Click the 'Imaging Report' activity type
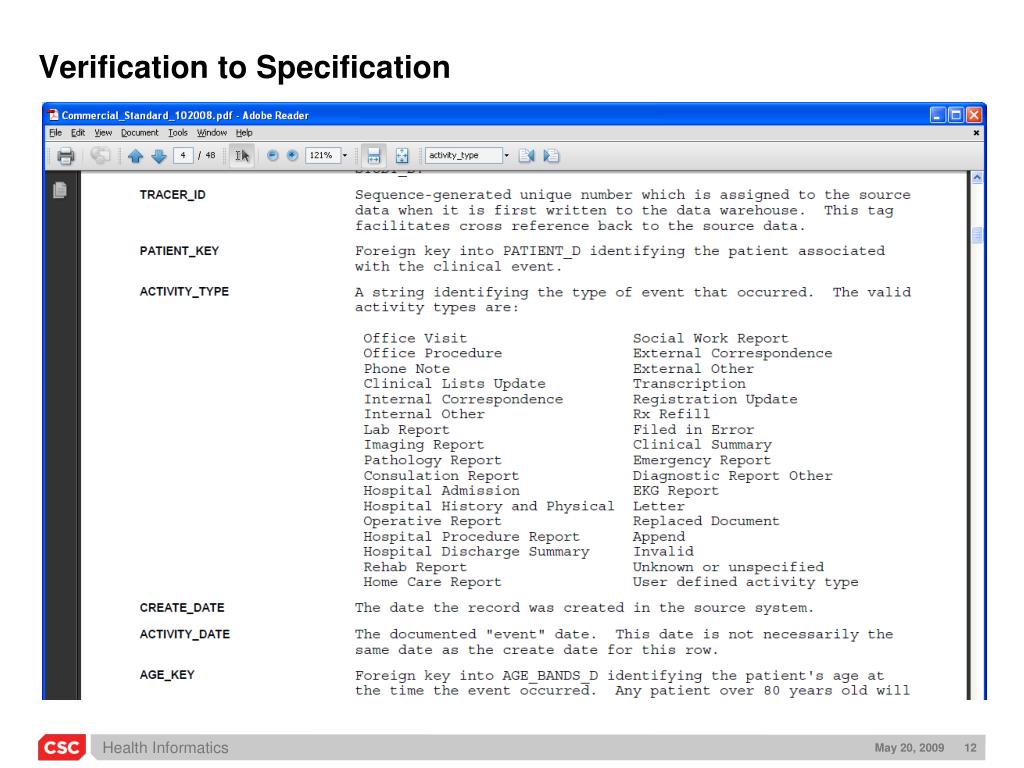The height and width of the screenshot is (768, 1024). [424, 445]
